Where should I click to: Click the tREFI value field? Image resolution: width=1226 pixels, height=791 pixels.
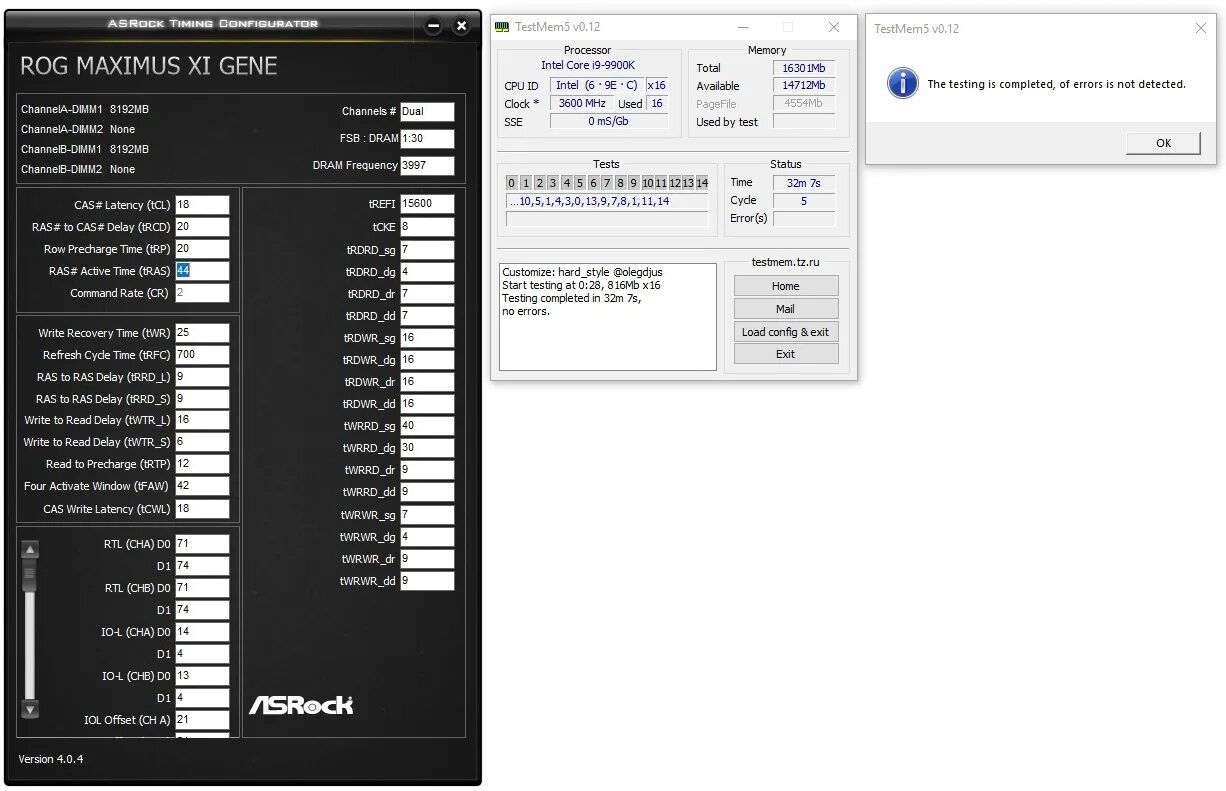(x=427, y=204)
